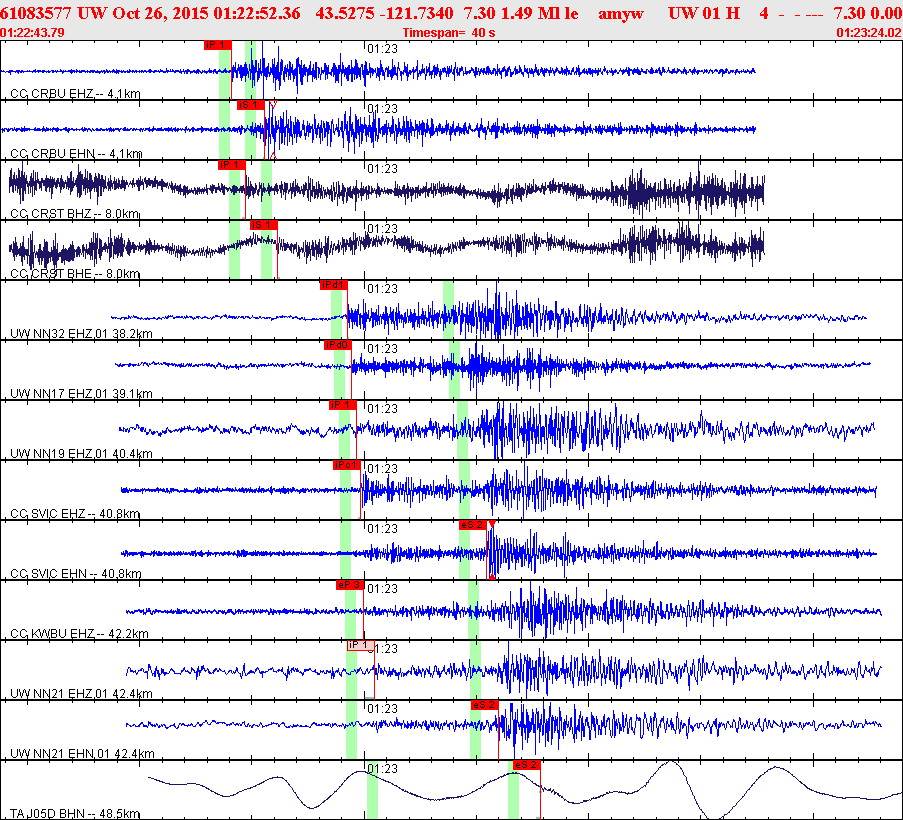Click the 01:23 tick label on CRST BHZ trace
This screenshot has width=903, height=820.
pos(382,169)
